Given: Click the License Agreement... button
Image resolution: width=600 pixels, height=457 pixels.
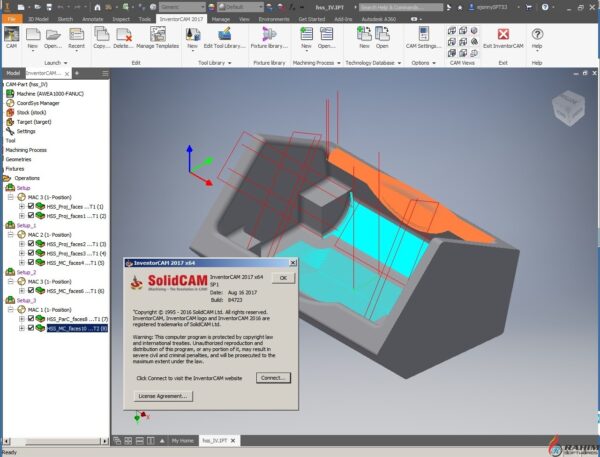Looking at the screenshot, I should point(163,396).
